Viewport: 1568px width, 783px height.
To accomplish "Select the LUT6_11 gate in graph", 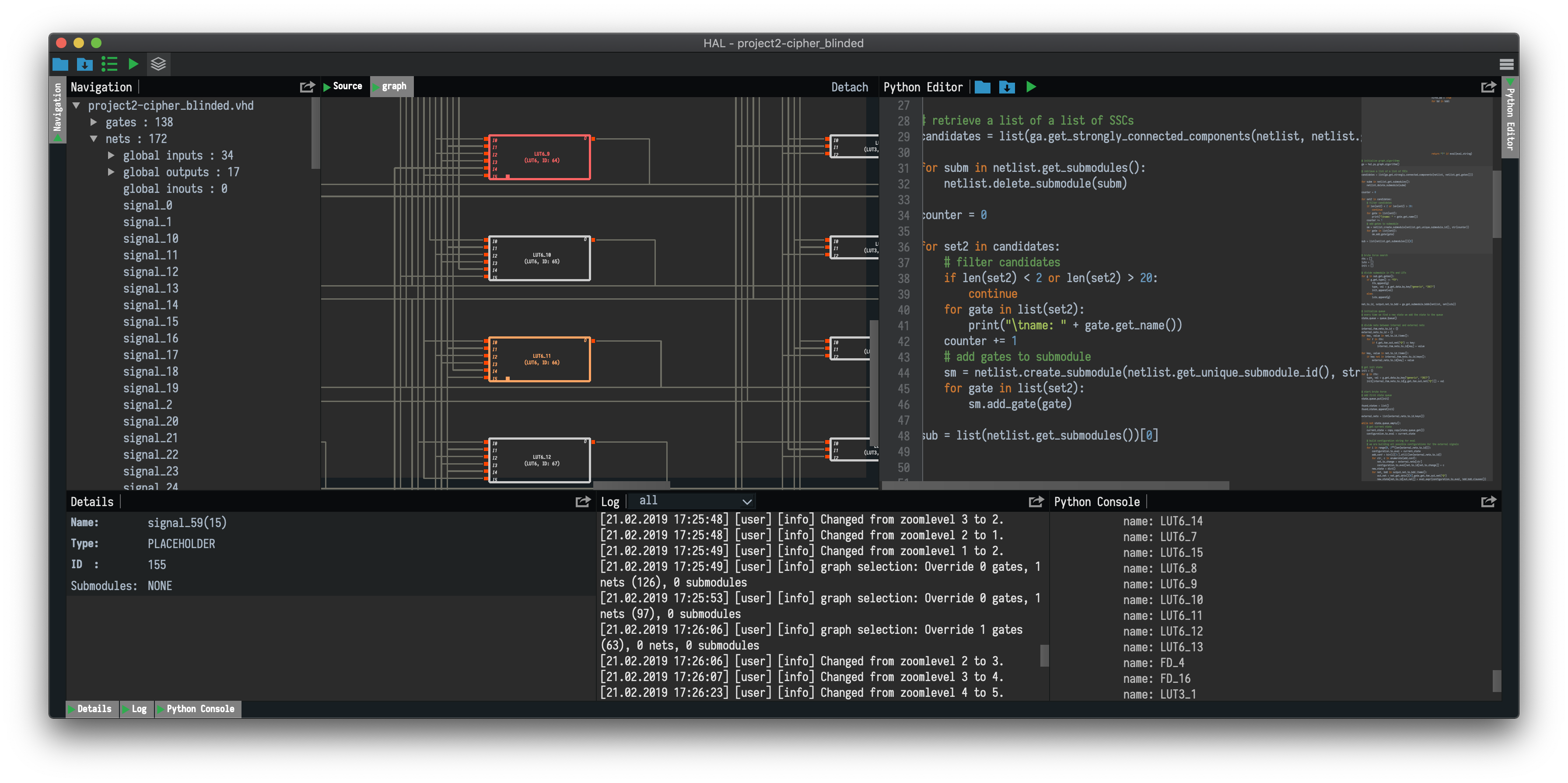I will tap(539, 360).
